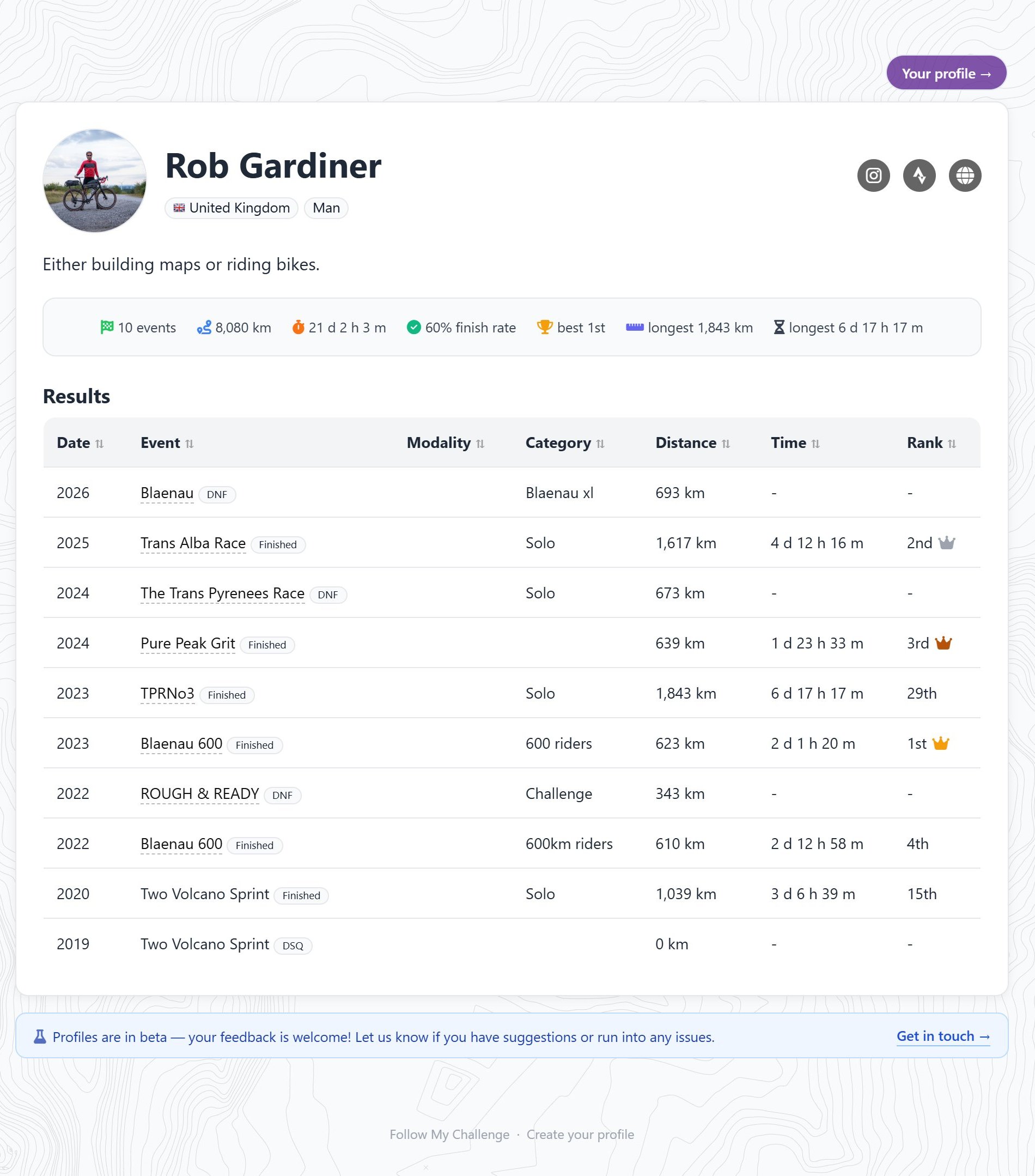The image size is (1035, 1176).
Task: Open the TPRNo3 event link
Action: pos(167,694)
